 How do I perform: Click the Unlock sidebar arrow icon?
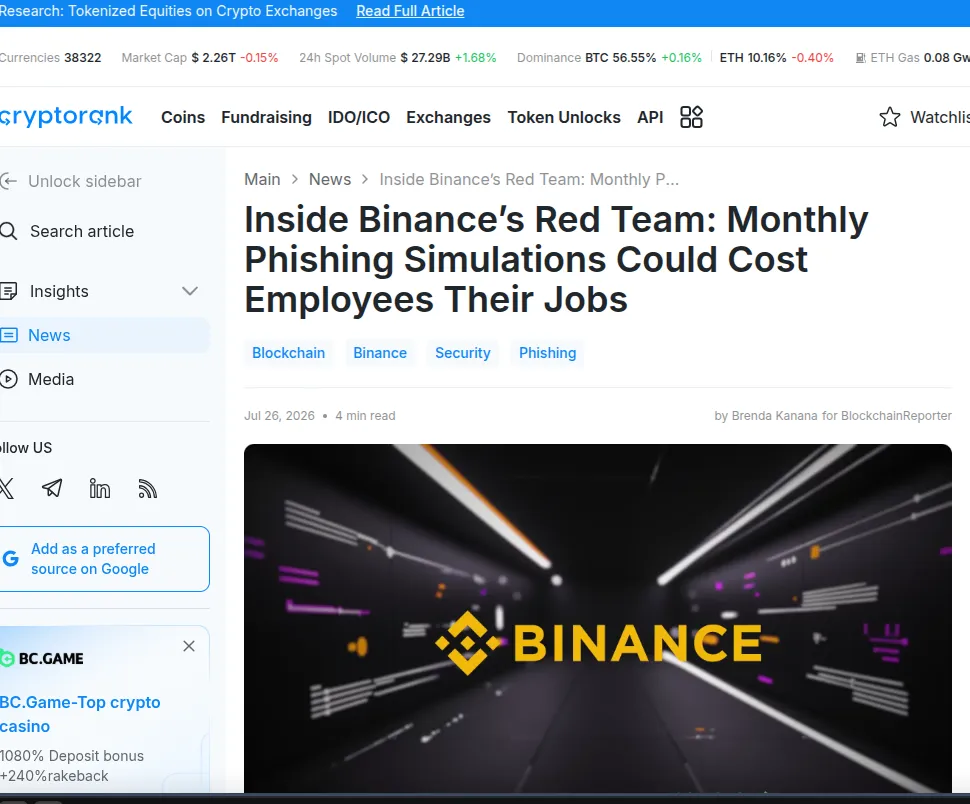(x=8, y=181)
